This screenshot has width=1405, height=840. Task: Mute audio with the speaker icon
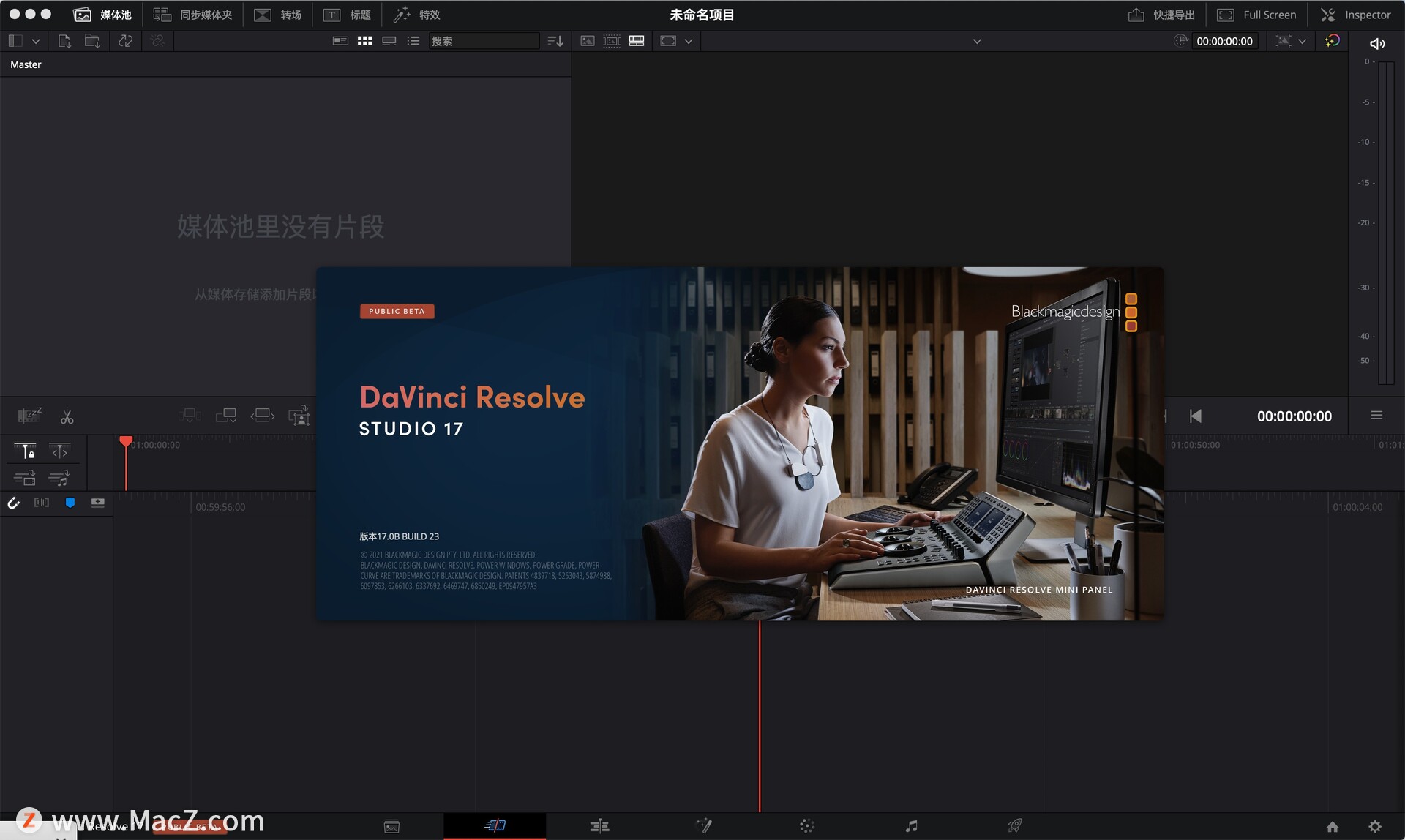coord(1376,44)
